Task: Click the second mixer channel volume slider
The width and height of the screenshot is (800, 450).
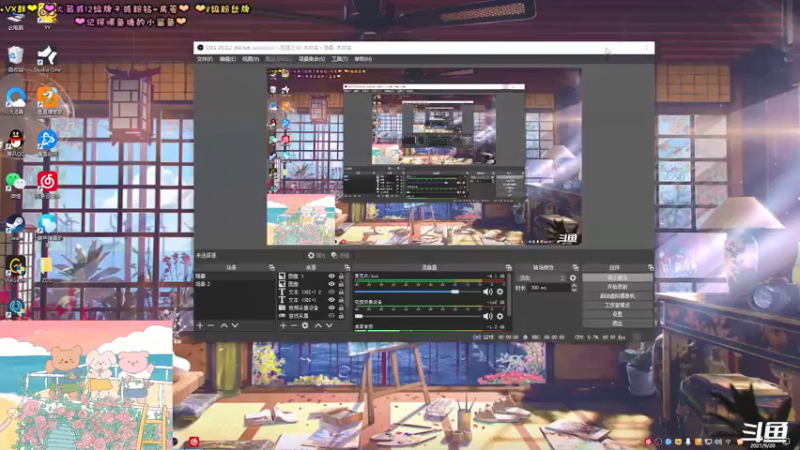Action: tap(417, 316)
